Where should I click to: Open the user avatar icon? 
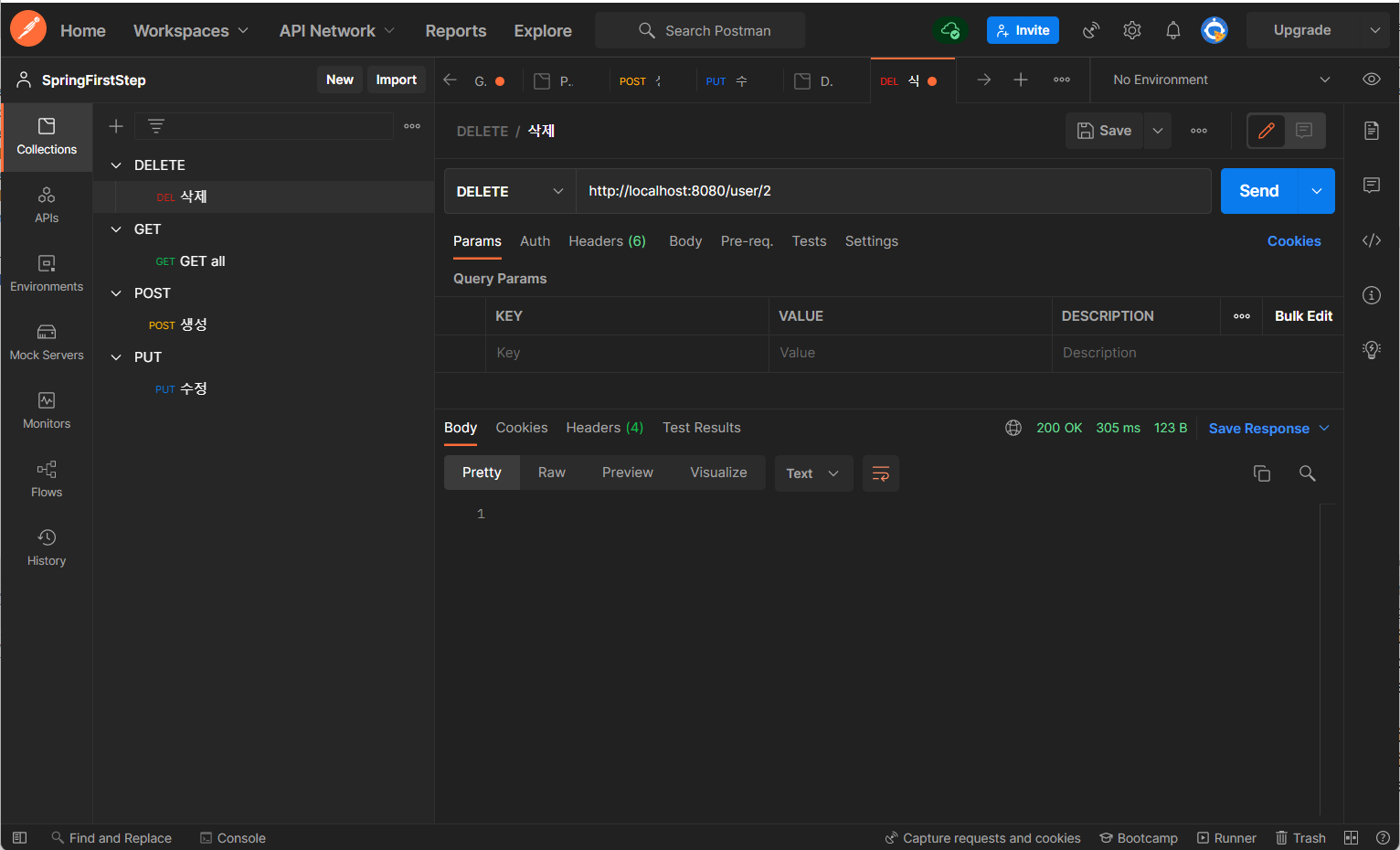tap(1214, 30)
